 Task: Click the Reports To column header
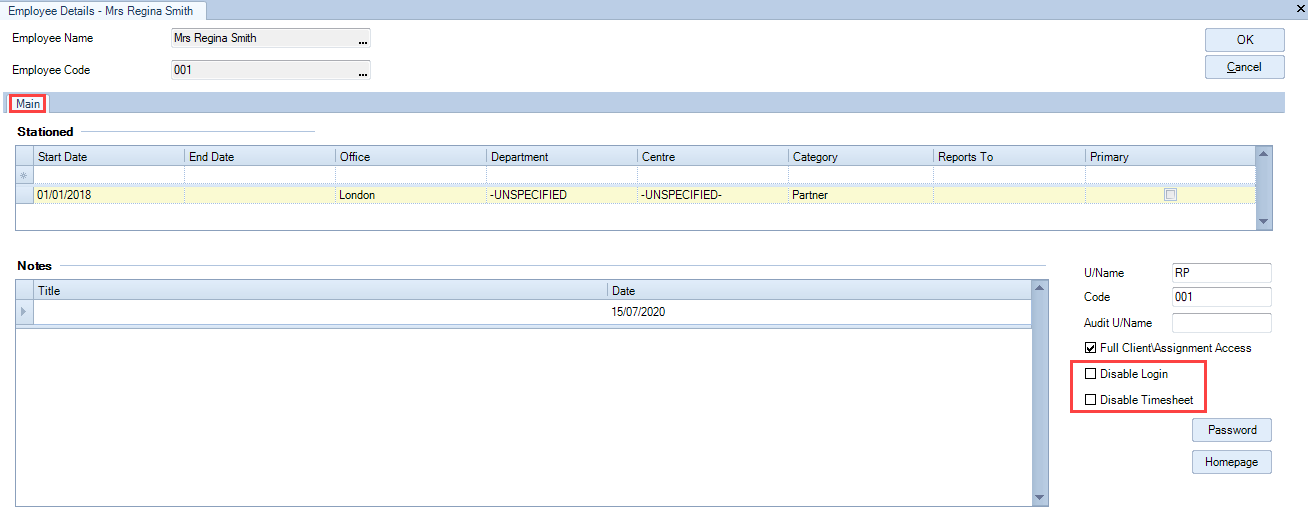coord(1010,157)
